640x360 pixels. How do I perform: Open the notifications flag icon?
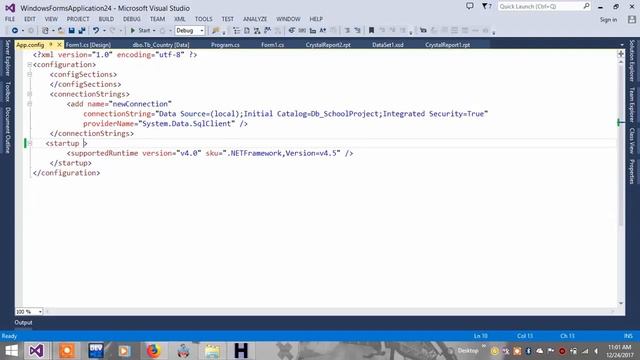(x=486, y=6)
